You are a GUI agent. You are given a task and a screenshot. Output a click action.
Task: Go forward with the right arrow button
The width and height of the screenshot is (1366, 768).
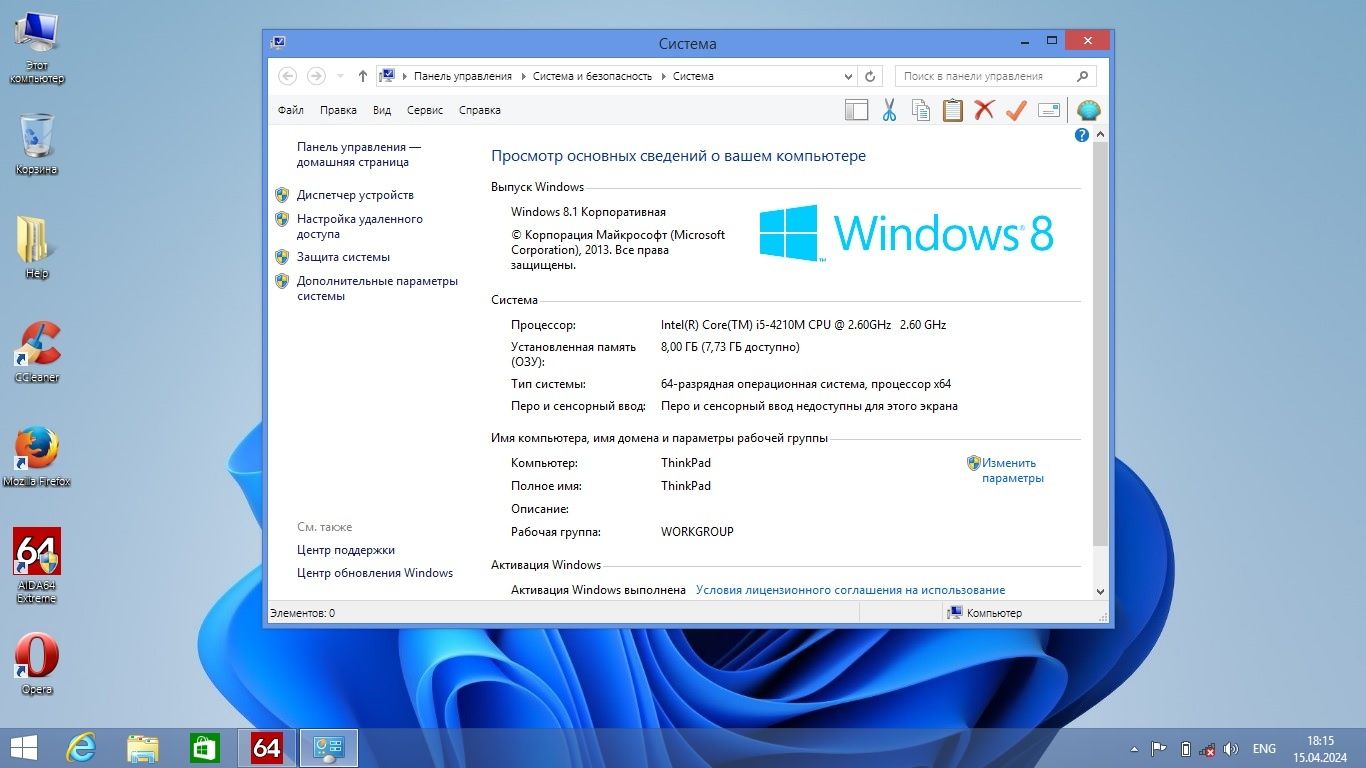pos(316,76)
